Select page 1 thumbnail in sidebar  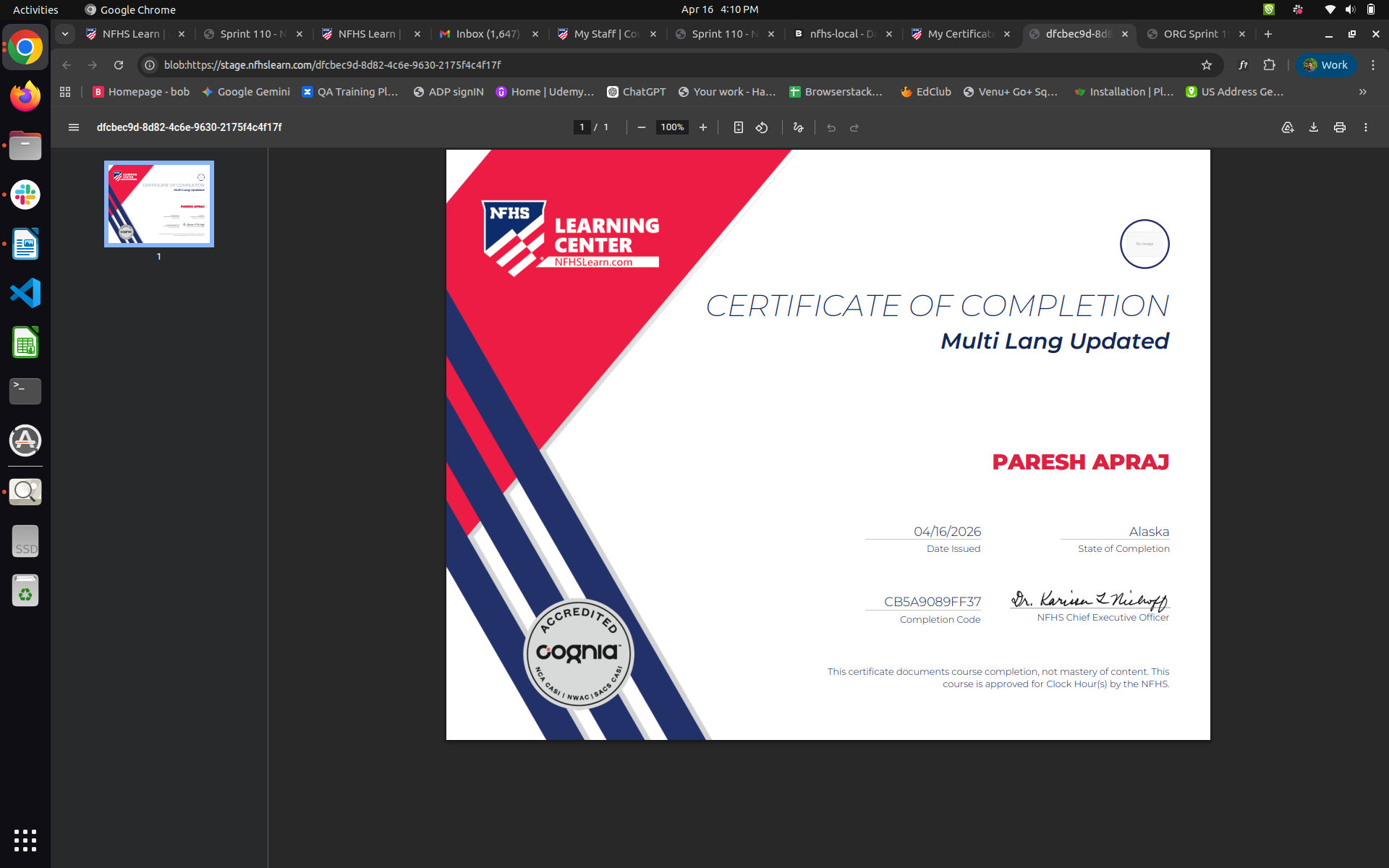[159, 204]
